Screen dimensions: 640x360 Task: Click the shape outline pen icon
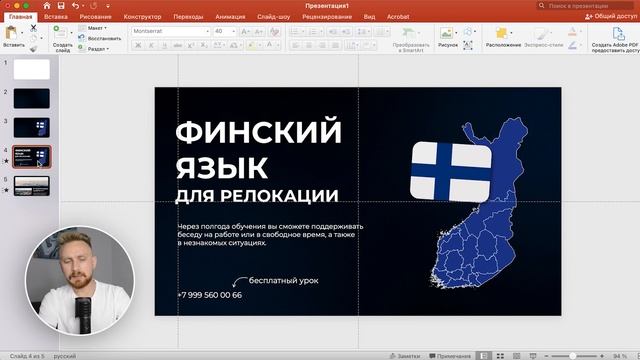pos(572,45)
